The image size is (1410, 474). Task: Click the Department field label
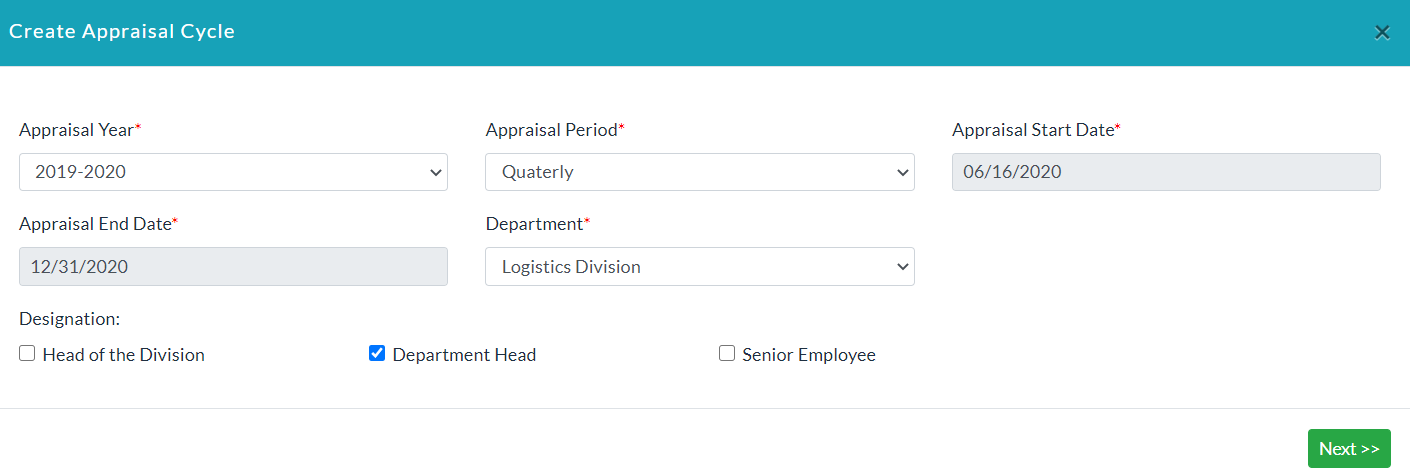[535, 224]
